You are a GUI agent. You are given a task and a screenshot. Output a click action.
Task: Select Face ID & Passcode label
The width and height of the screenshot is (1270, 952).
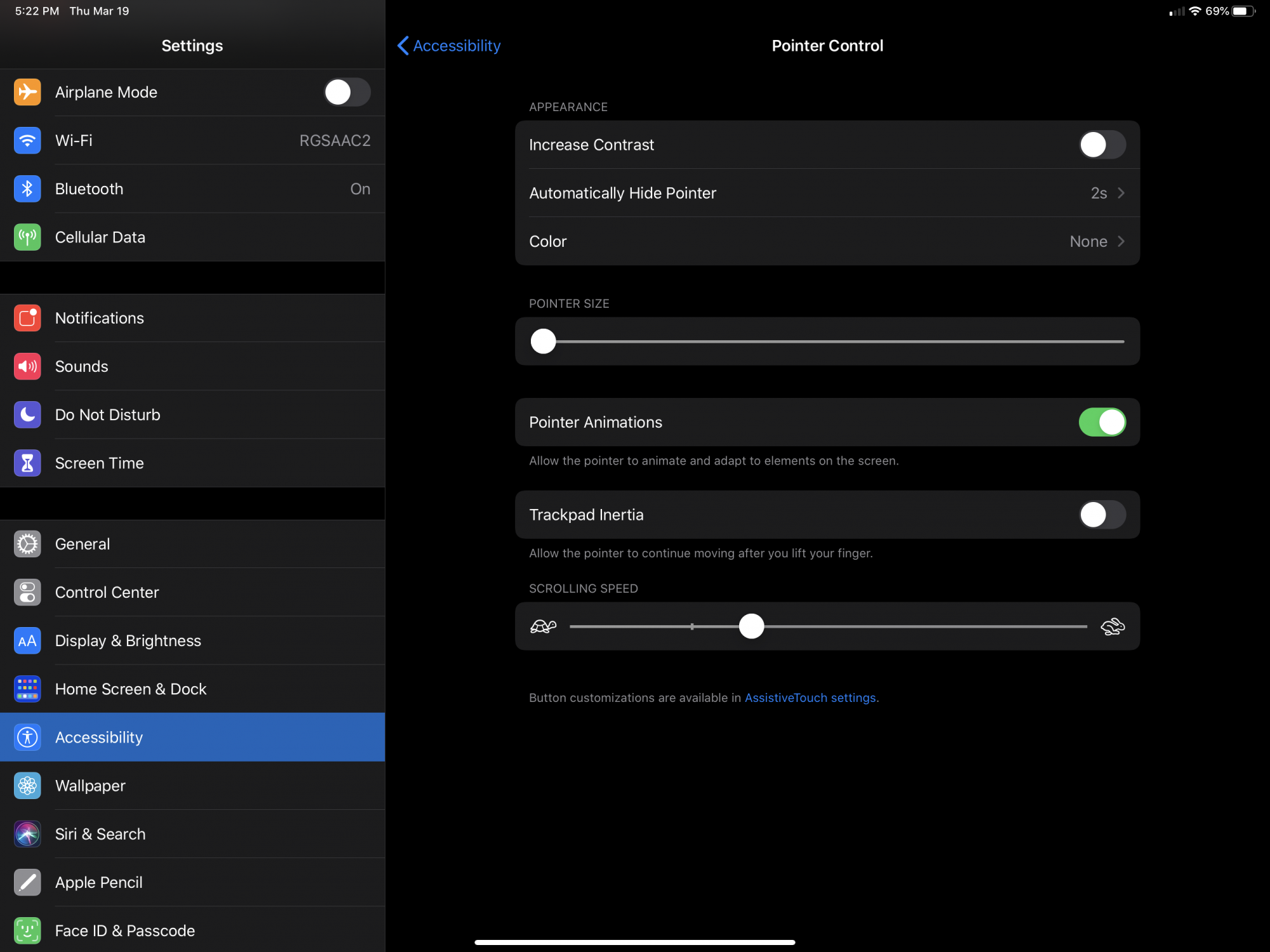click(125, 930)
